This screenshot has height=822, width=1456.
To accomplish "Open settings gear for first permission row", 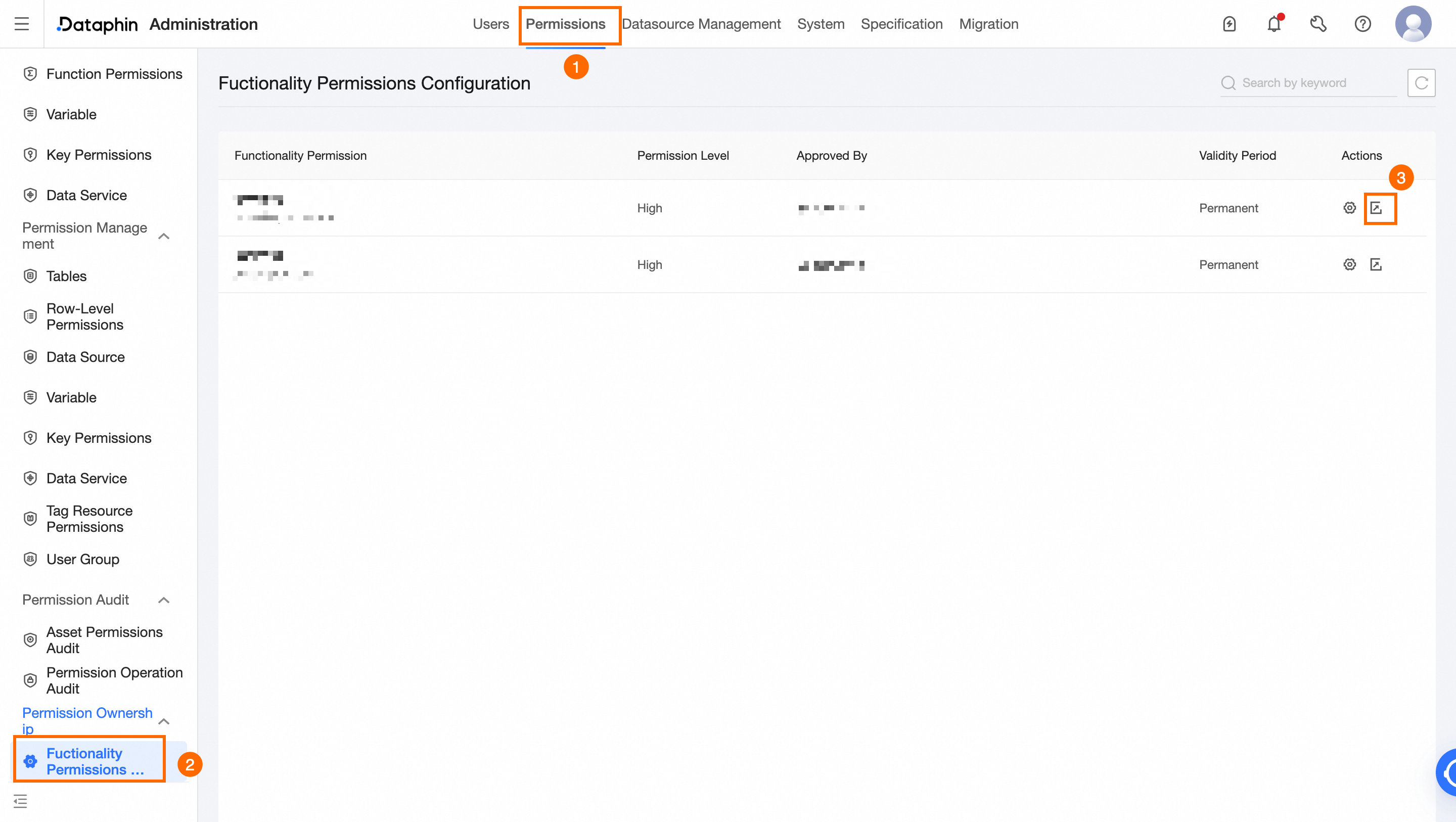I will coord(1350,208).
